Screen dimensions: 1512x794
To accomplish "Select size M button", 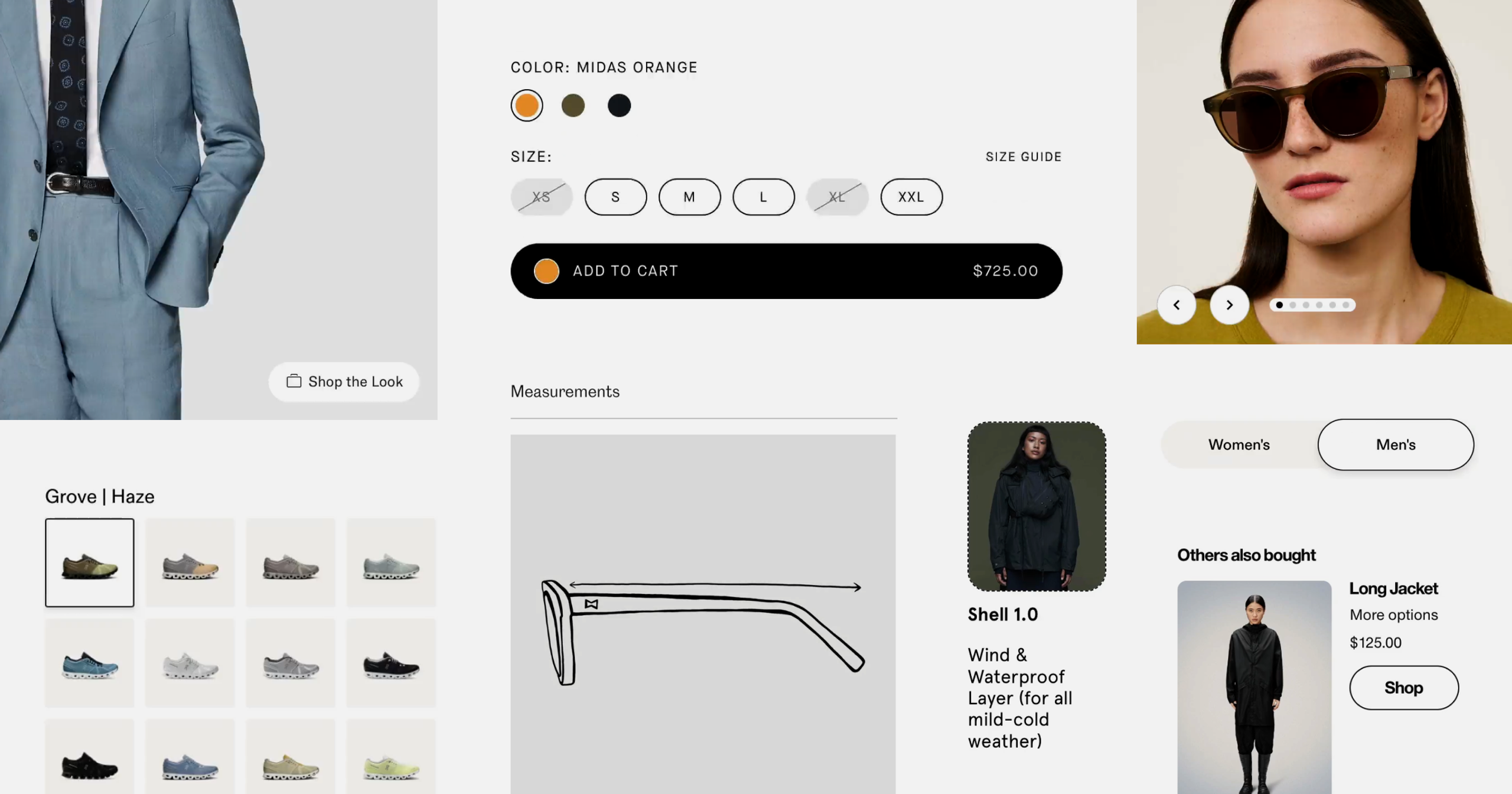I will (x=689, y=196).
